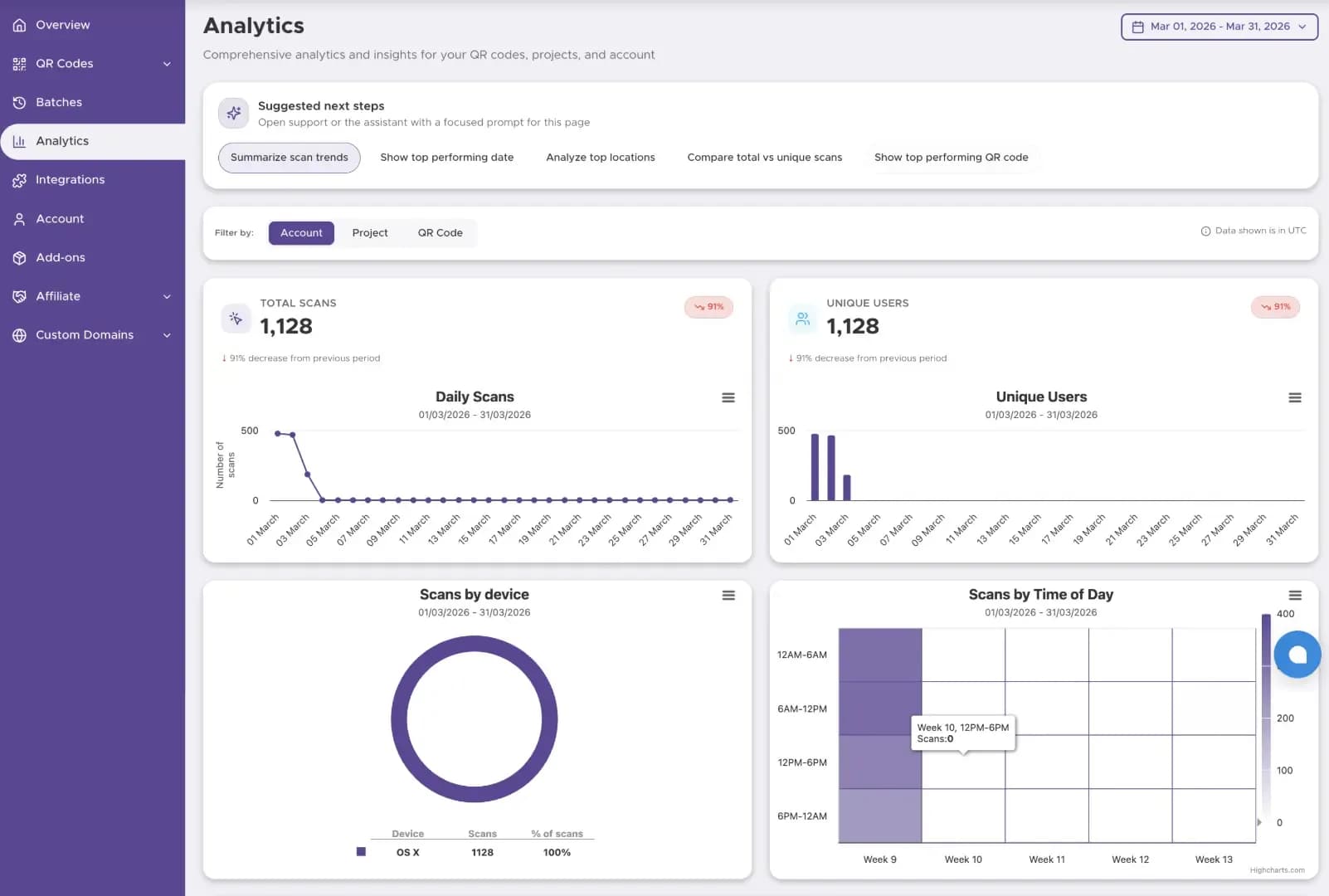This screenshot has width=1329, height=896.
Task: Open the Overview home icon
Action: coord(19,25)
